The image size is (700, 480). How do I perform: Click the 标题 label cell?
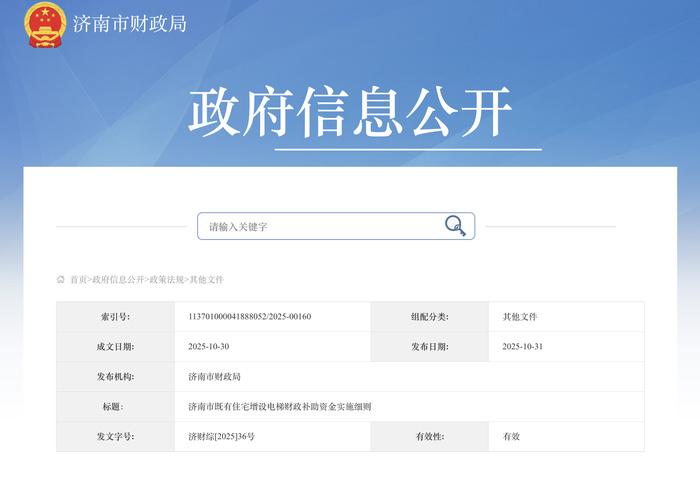(x=116, y=406)
